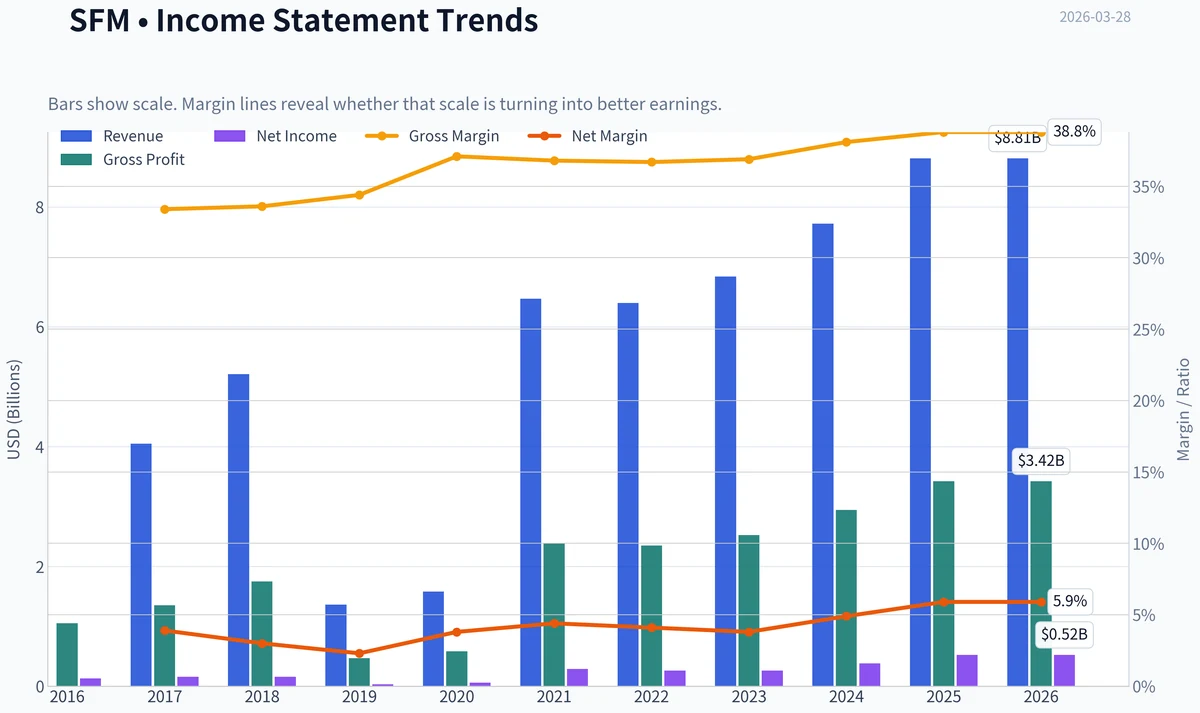Select the 2025 Net Income bar
1200x713 pixels.
point(967,670)
